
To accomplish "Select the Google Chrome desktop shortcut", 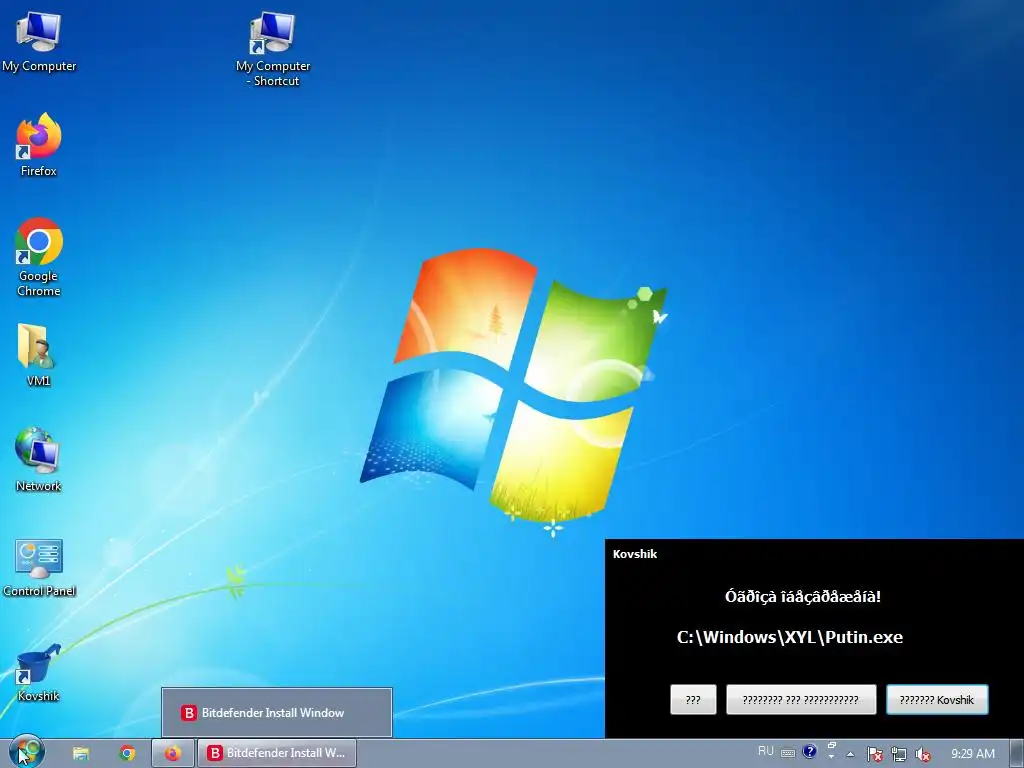I will [39, 257].
